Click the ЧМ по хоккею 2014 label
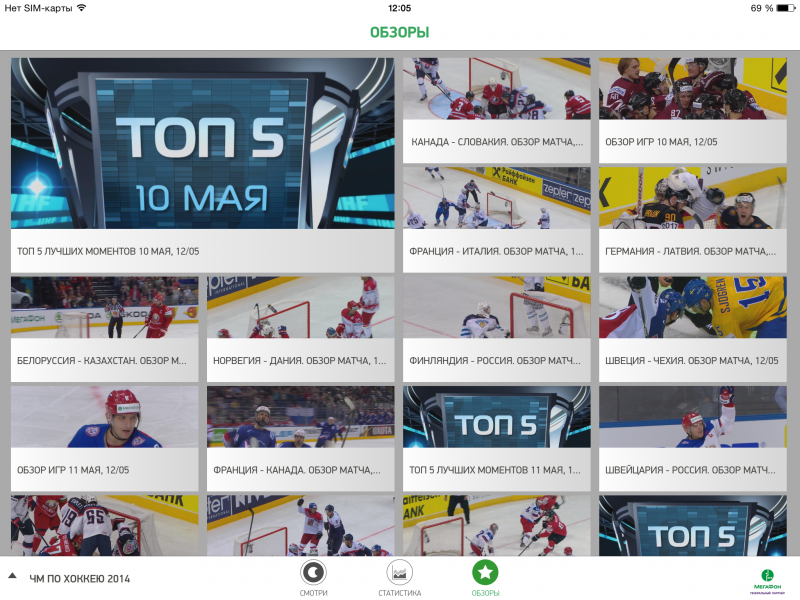The image size is (800, 600). coord(80,579)
